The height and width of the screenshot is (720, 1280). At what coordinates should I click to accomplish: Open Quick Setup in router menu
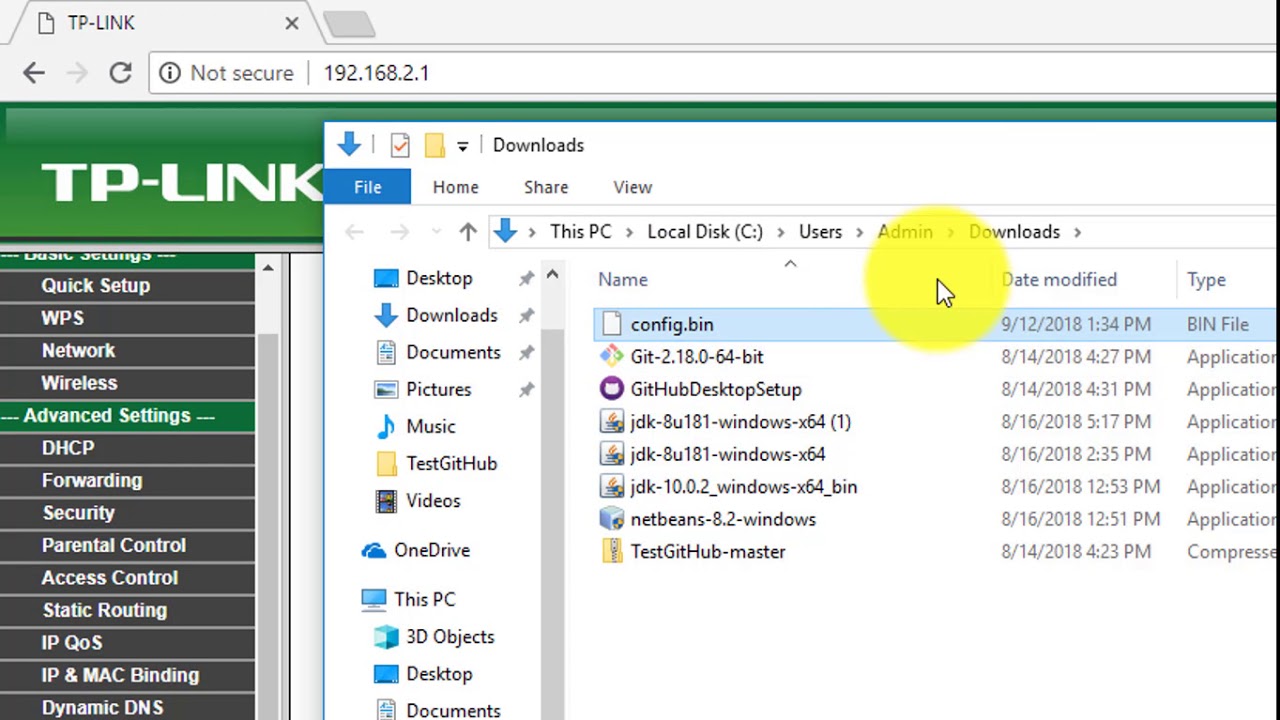pyautogui.click(x=96, y=286)
